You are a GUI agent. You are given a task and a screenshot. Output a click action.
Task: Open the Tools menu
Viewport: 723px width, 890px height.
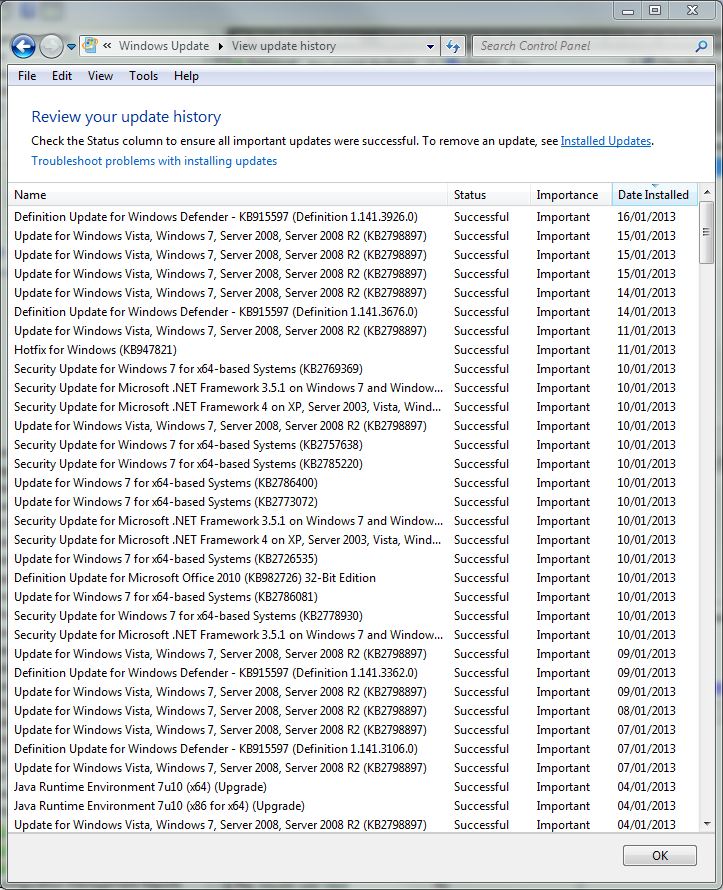(143, 76)
